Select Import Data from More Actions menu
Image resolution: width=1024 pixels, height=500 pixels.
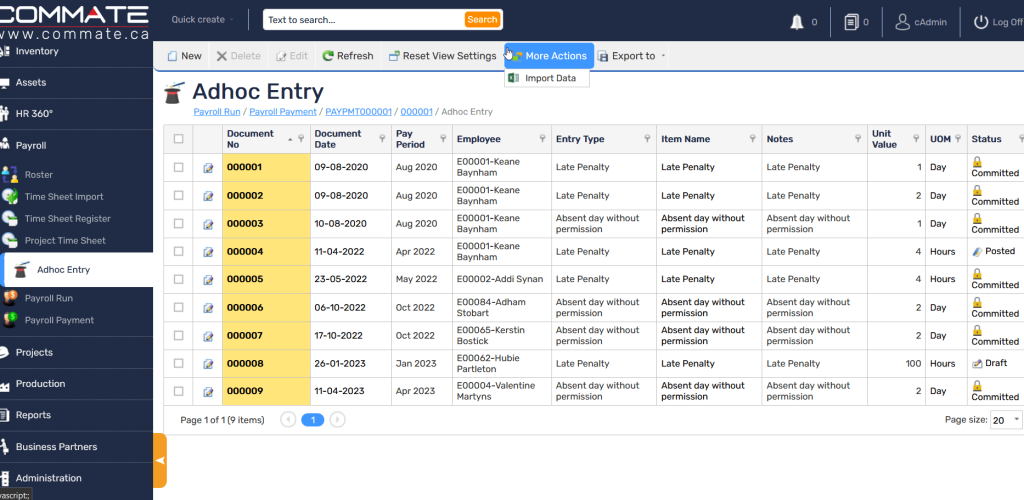click(547, 78)
